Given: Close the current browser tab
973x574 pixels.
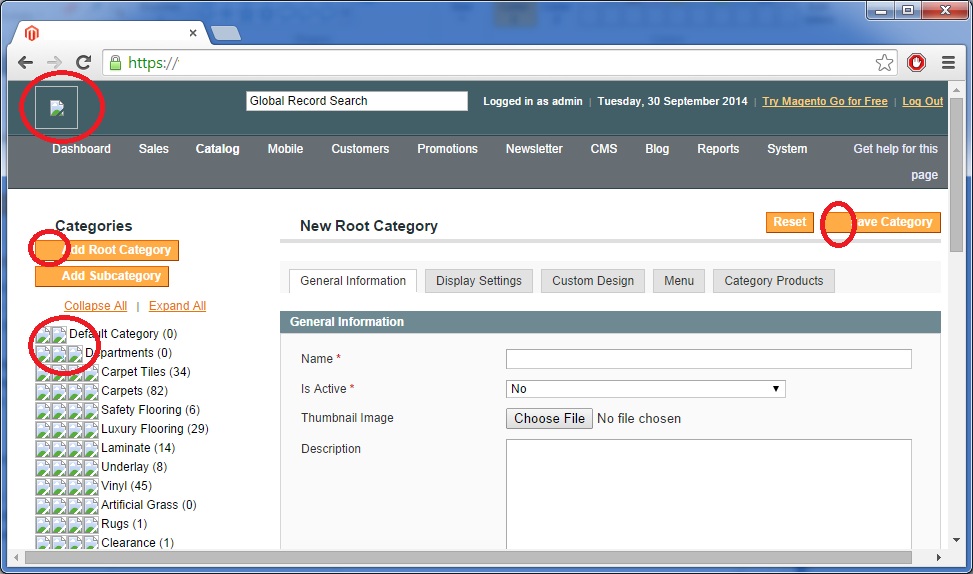Looking at the screenshot, I should (x=193, y=33).
